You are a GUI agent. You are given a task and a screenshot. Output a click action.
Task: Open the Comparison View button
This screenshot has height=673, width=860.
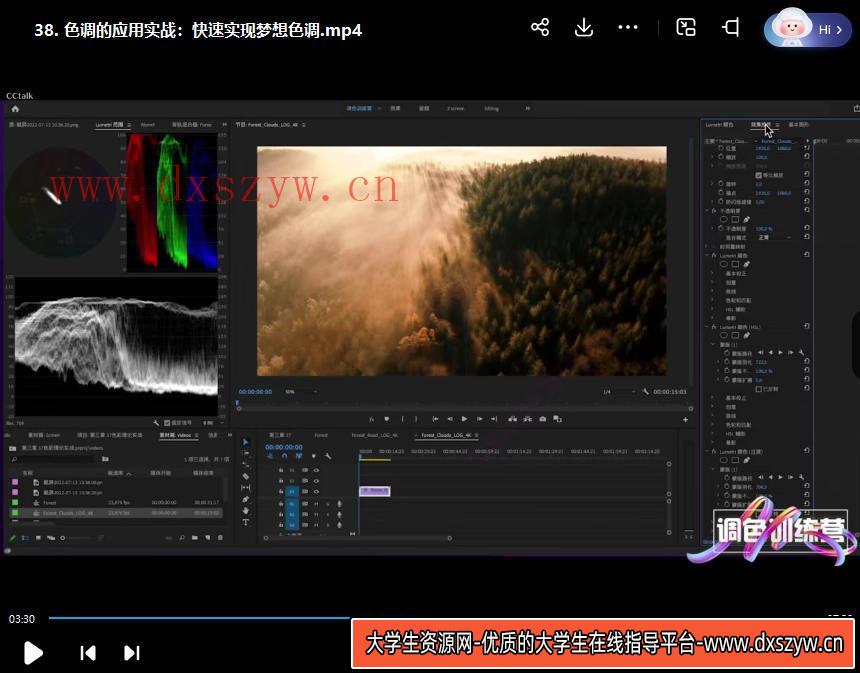tap(557, 419)
